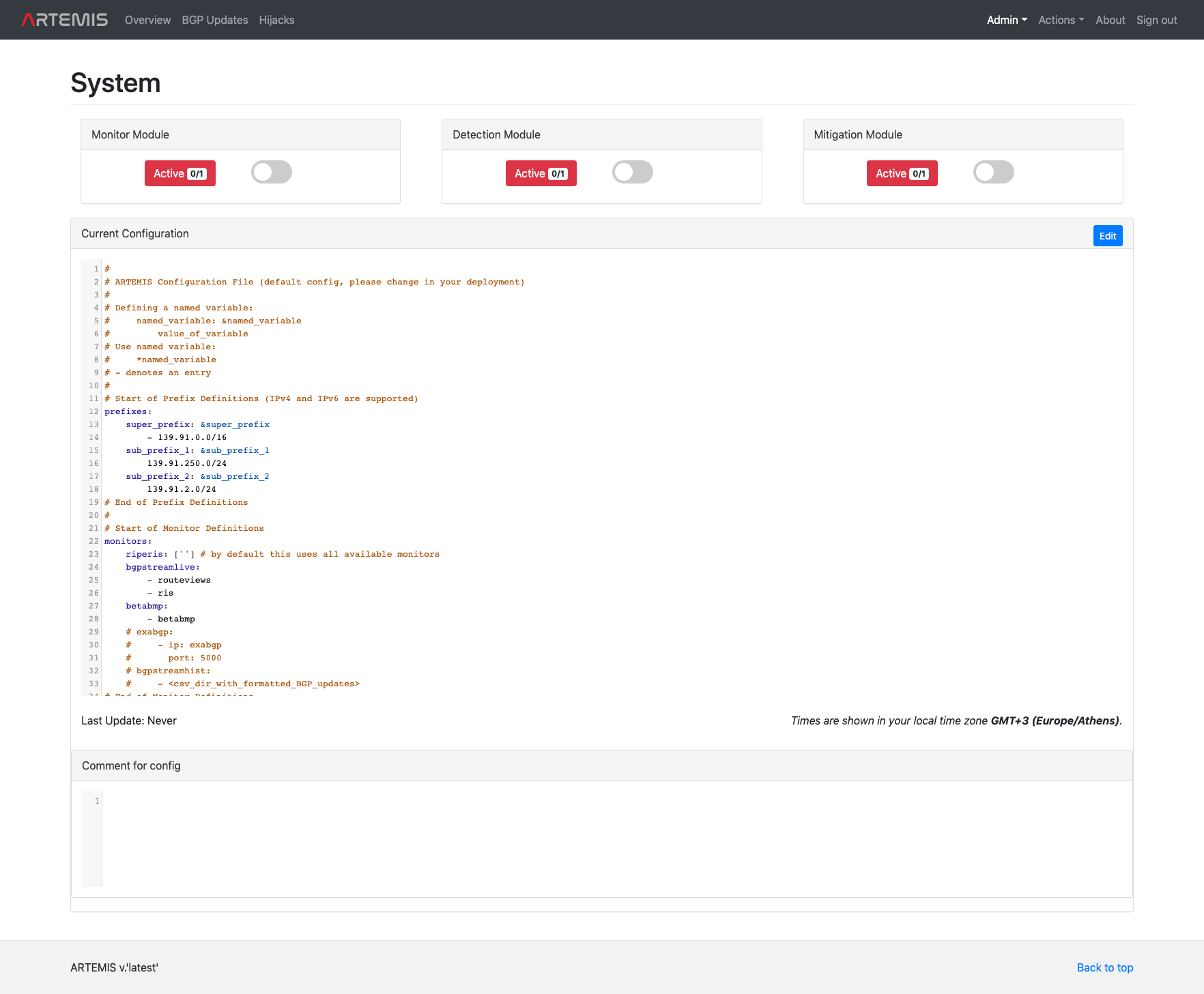This screenshot has height=994, width=1204.
Task: Turn on the Detection Module toggle
Action: (x=632, y=172)
